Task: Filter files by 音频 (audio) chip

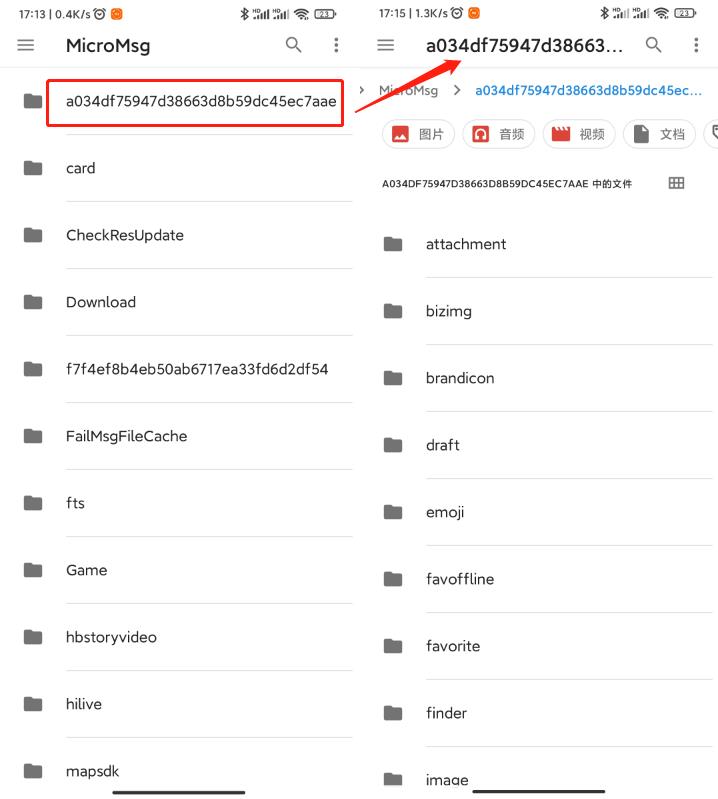Action: [x=499, y=134]
